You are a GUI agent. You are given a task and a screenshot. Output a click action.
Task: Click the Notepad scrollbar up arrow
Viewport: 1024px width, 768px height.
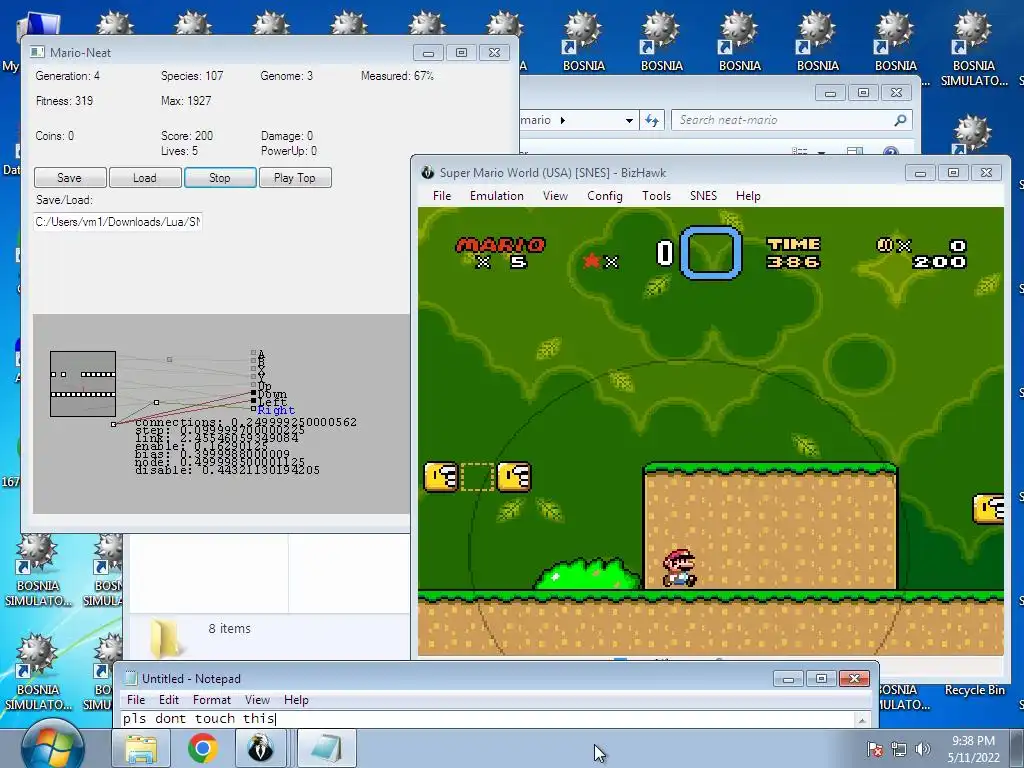click(862, 720)
